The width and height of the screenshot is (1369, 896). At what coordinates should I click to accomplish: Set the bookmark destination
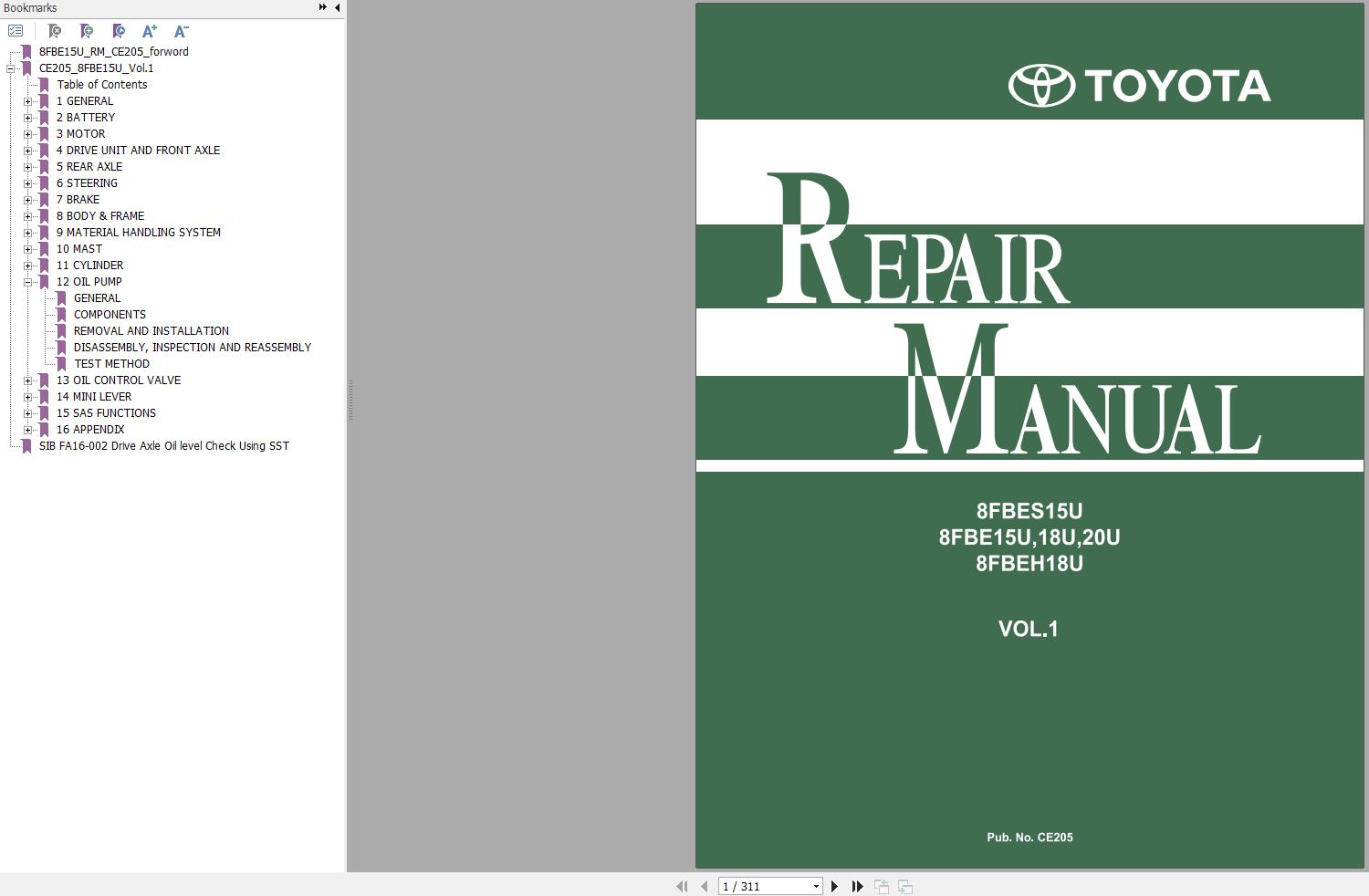119,31
